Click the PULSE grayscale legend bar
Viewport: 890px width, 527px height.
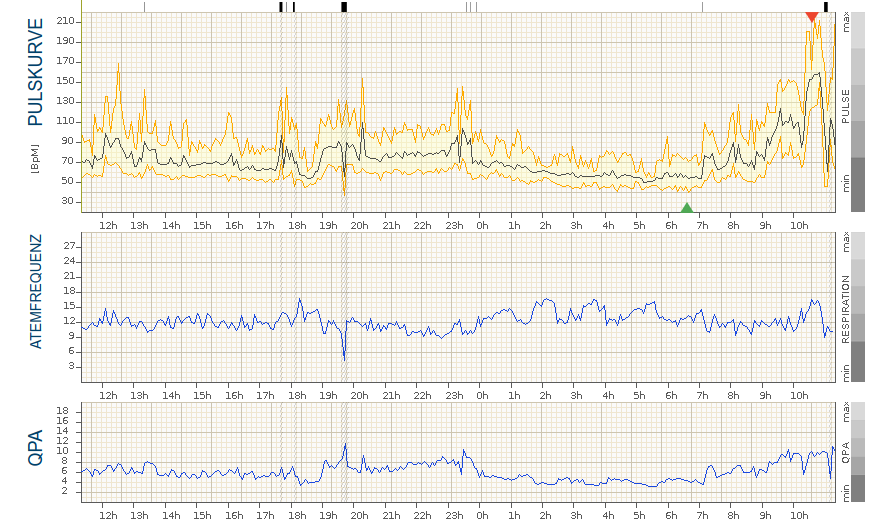(858, 112)
